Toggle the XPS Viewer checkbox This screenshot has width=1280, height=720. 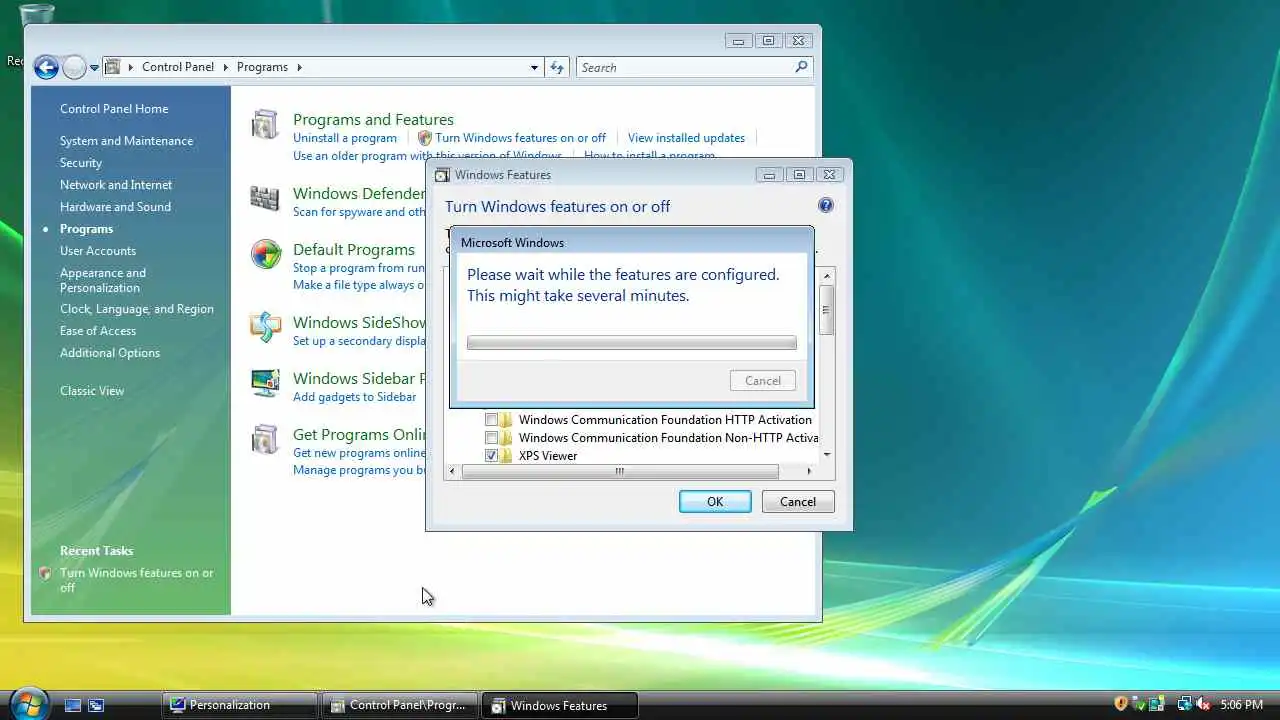click(491, 456)
